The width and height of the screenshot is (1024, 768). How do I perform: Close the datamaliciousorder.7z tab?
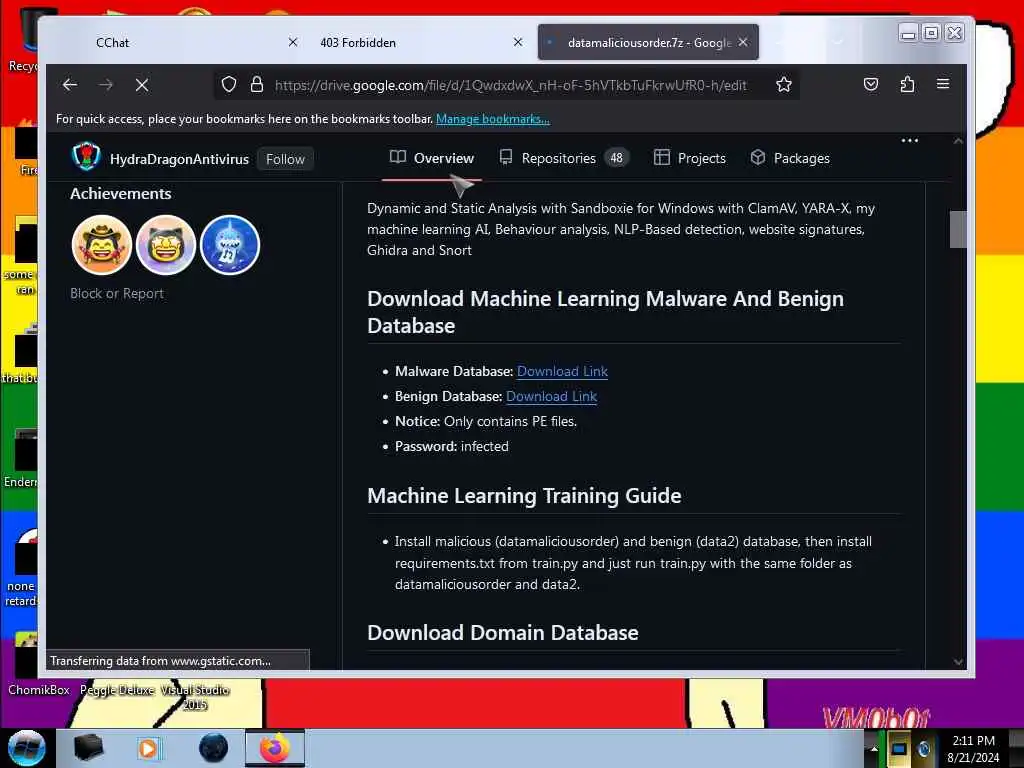[743, 42]
